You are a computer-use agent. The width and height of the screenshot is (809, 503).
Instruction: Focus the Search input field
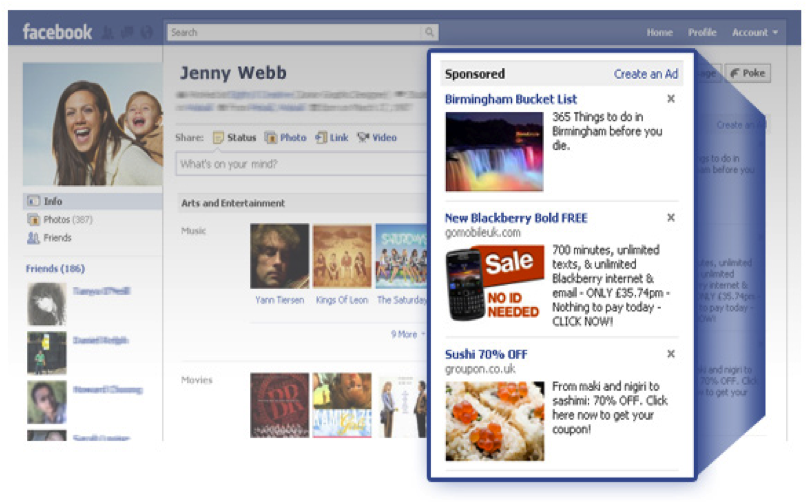(x=294, y=33)
